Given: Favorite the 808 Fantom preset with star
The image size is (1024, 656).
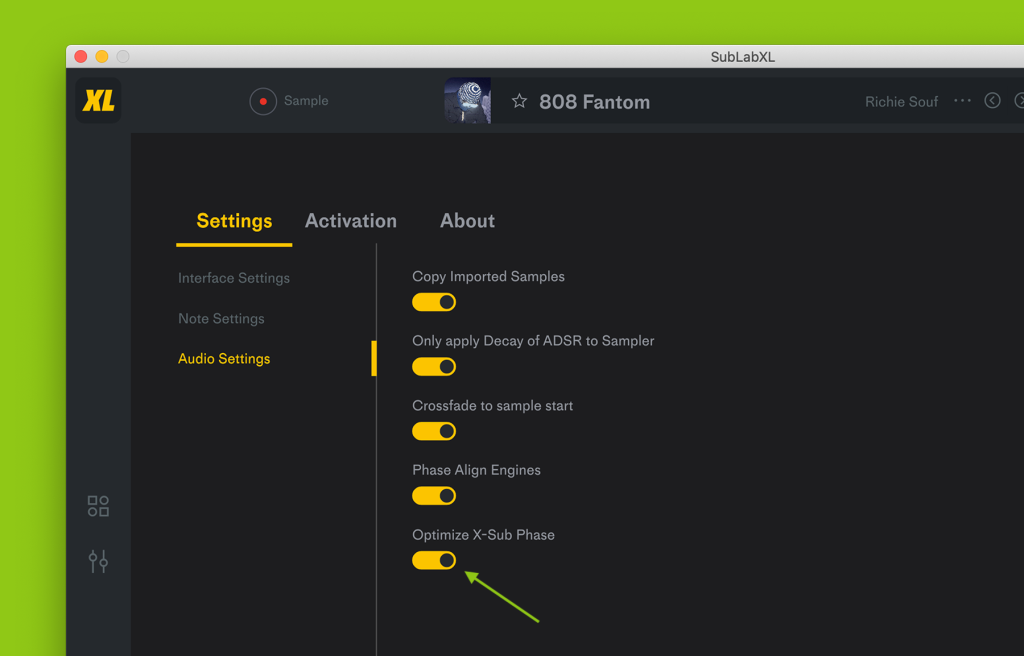Looking at the screenshot, I should (519, 101).
